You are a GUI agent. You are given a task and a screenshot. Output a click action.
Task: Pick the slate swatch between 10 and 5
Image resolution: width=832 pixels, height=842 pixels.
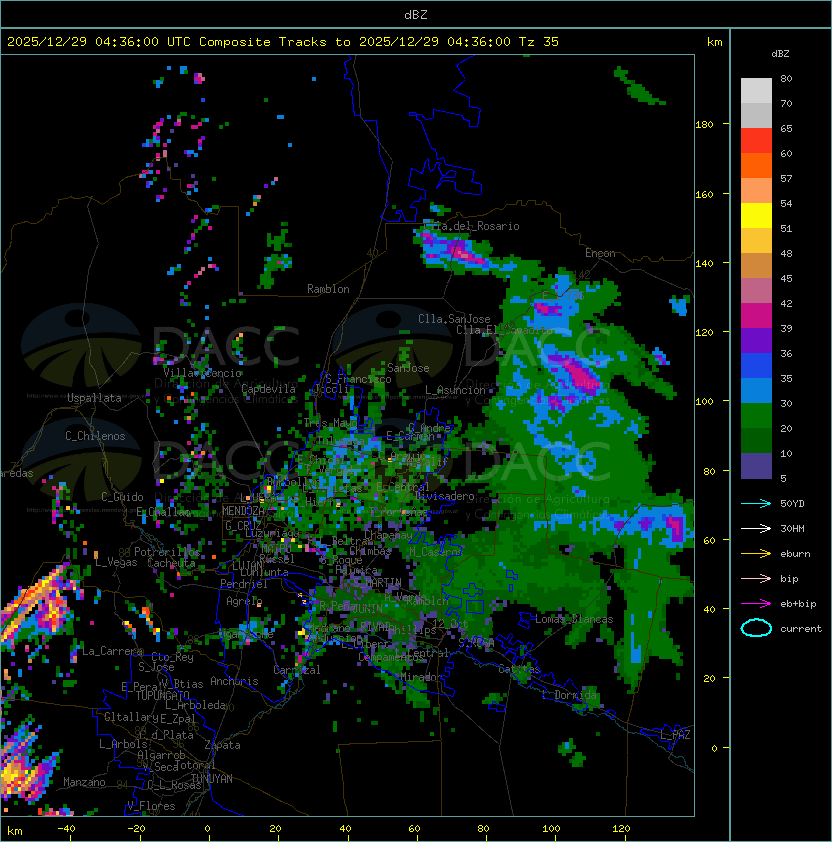(x=756, y=466)
